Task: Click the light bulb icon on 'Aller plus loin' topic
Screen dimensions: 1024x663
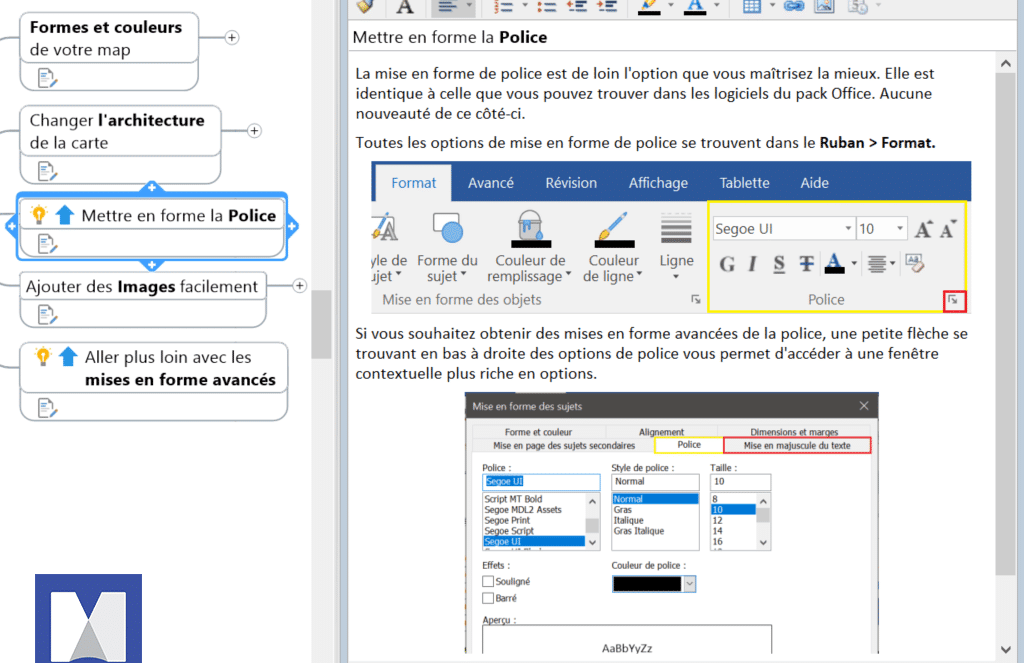Action: tap(42, 357)
